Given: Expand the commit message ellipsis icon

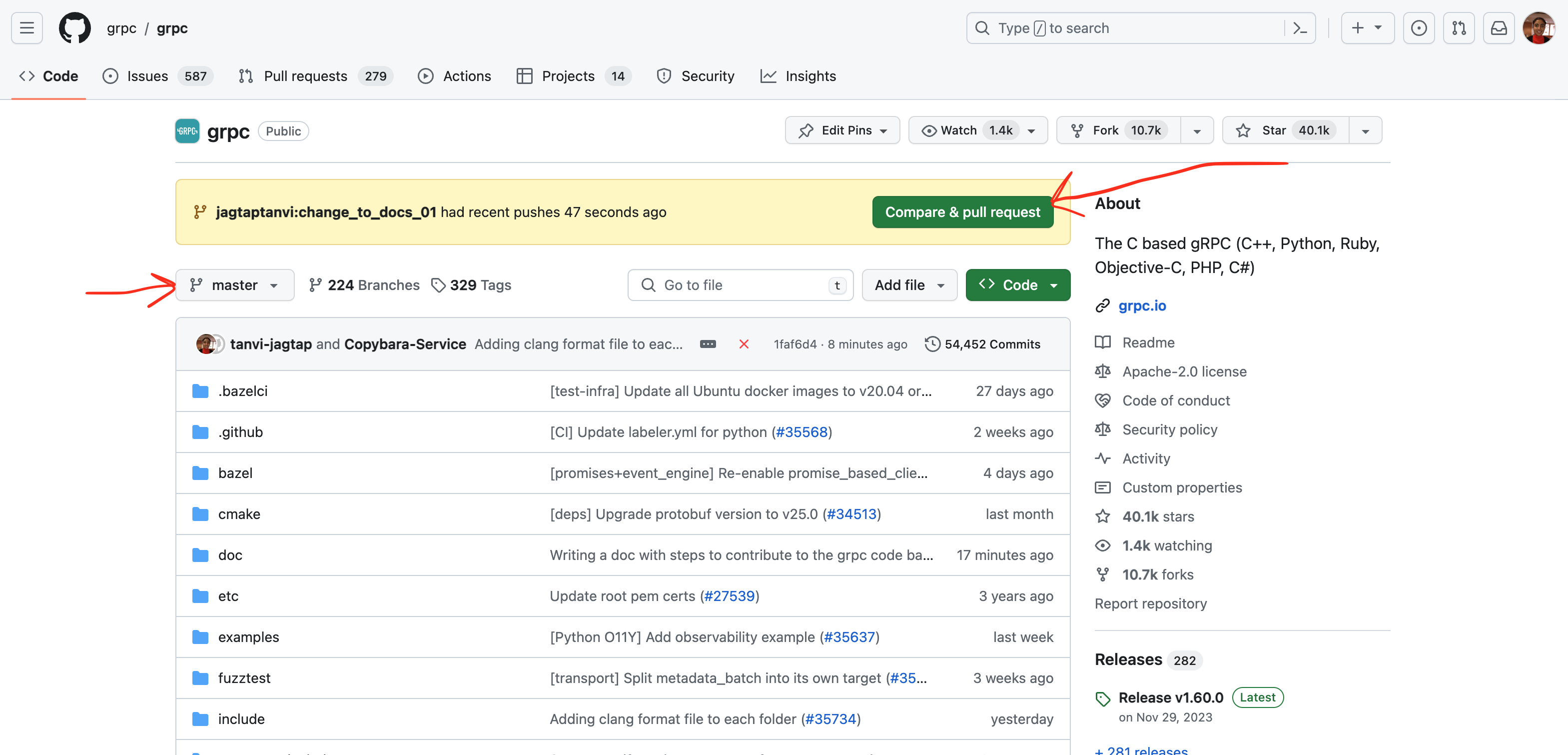Looking at the screenshot, I should (x=708, y=344).
